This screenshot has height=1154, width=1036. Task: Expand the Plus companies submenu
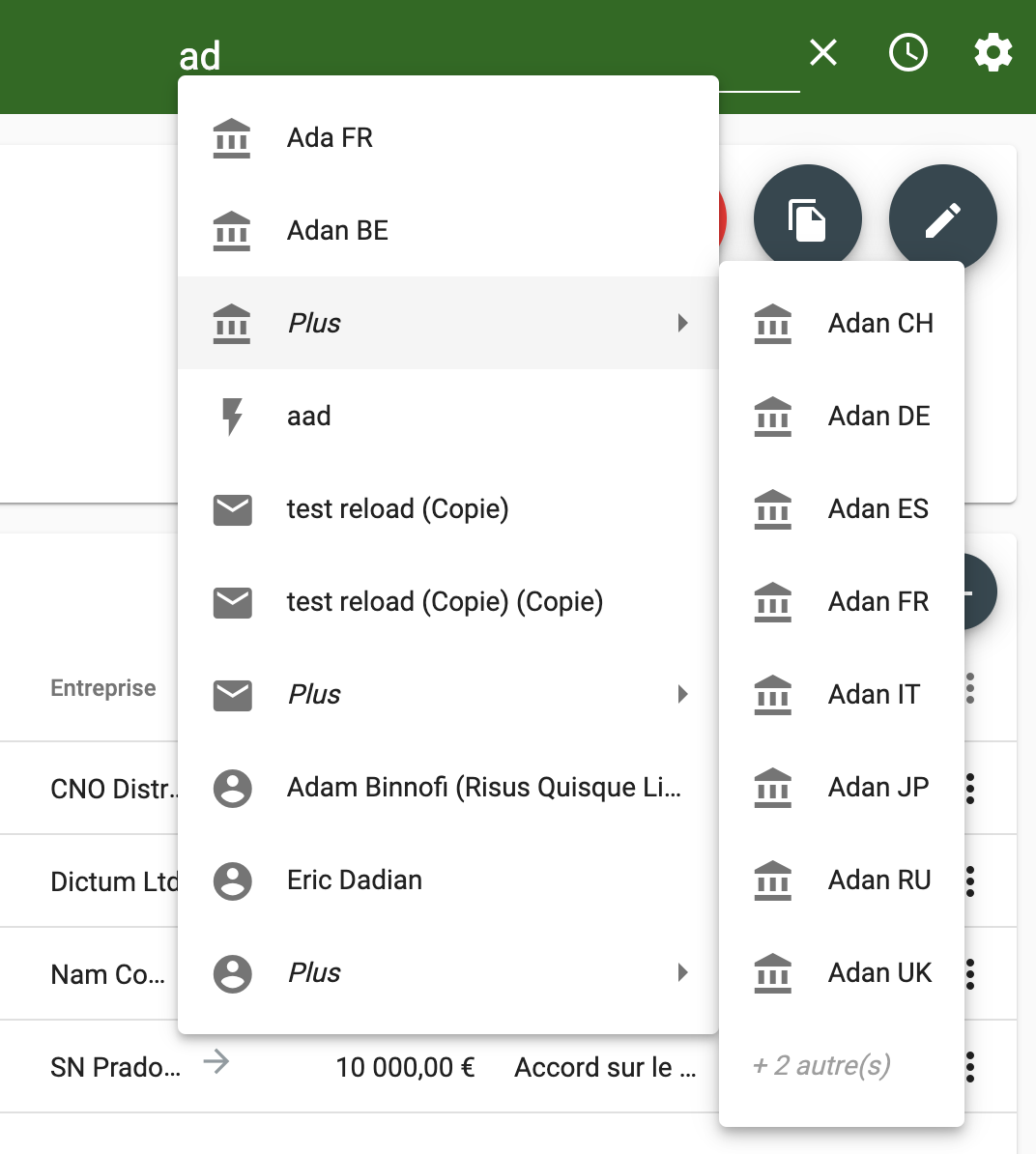[x=448, y=323]
